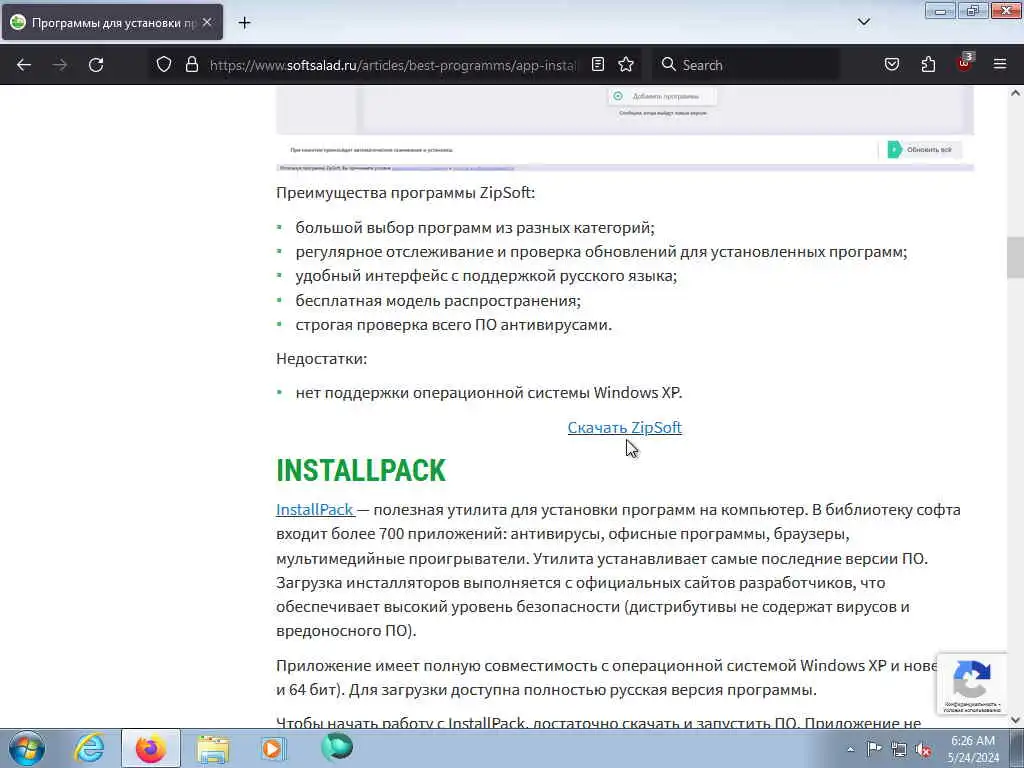The height and width of the screenshot is (768, 1024).
Task: Click scrollbar up arrow
Action: tap(1015, 93)
